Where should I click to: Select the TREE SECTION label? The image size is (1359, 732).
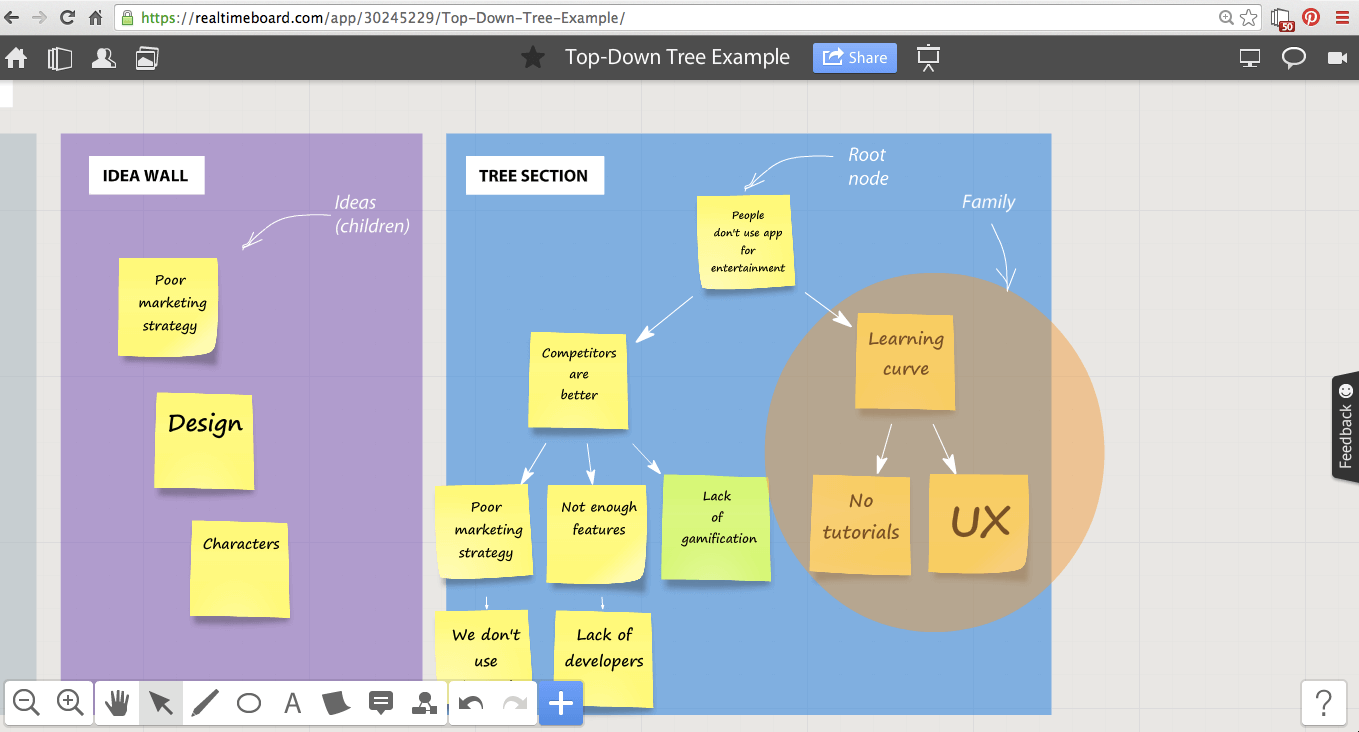click(x=534, y=175)
